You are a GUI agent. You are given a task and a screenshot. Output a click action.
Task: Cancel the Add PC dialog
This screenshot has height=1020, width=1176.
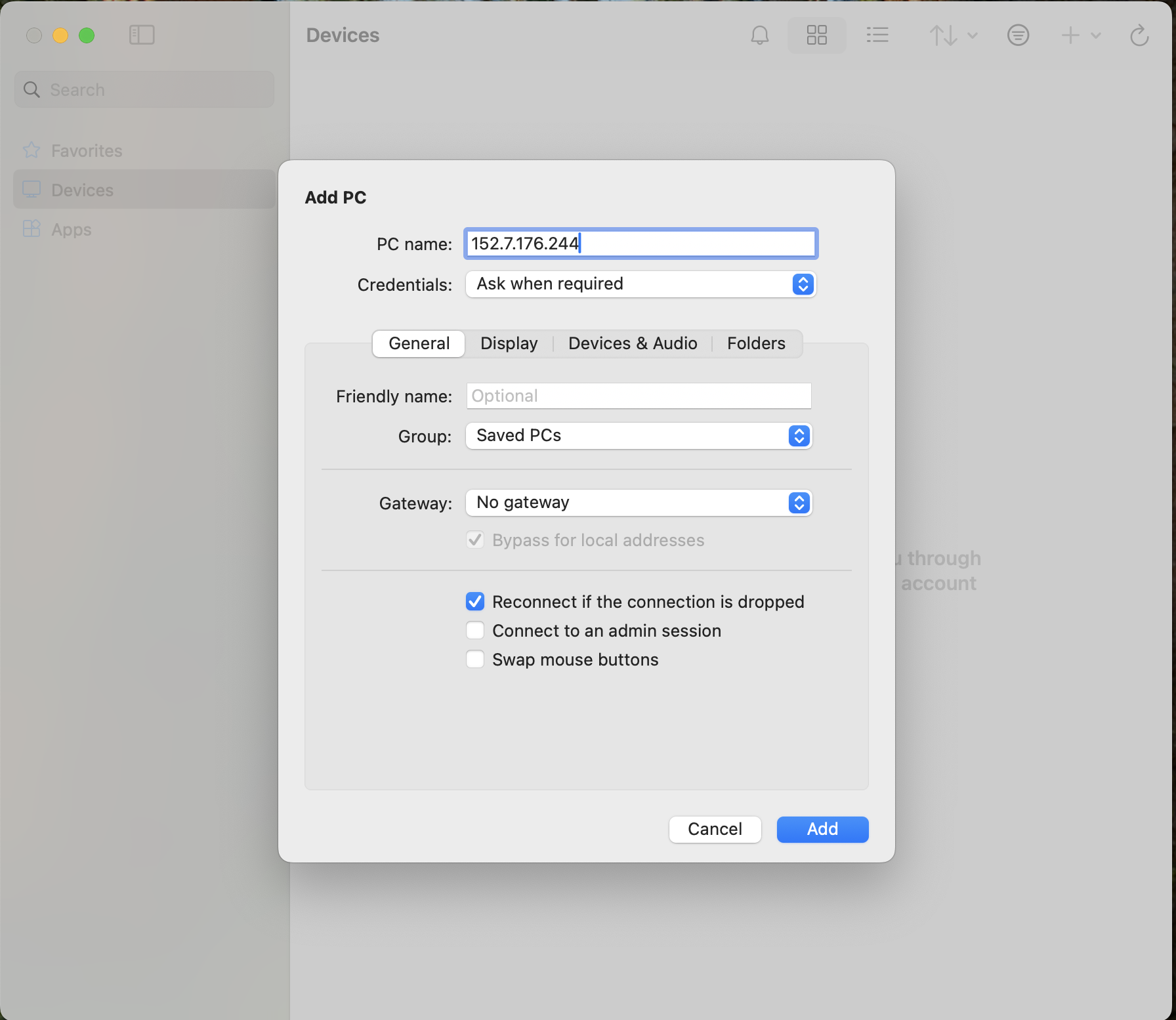[715, 830]
